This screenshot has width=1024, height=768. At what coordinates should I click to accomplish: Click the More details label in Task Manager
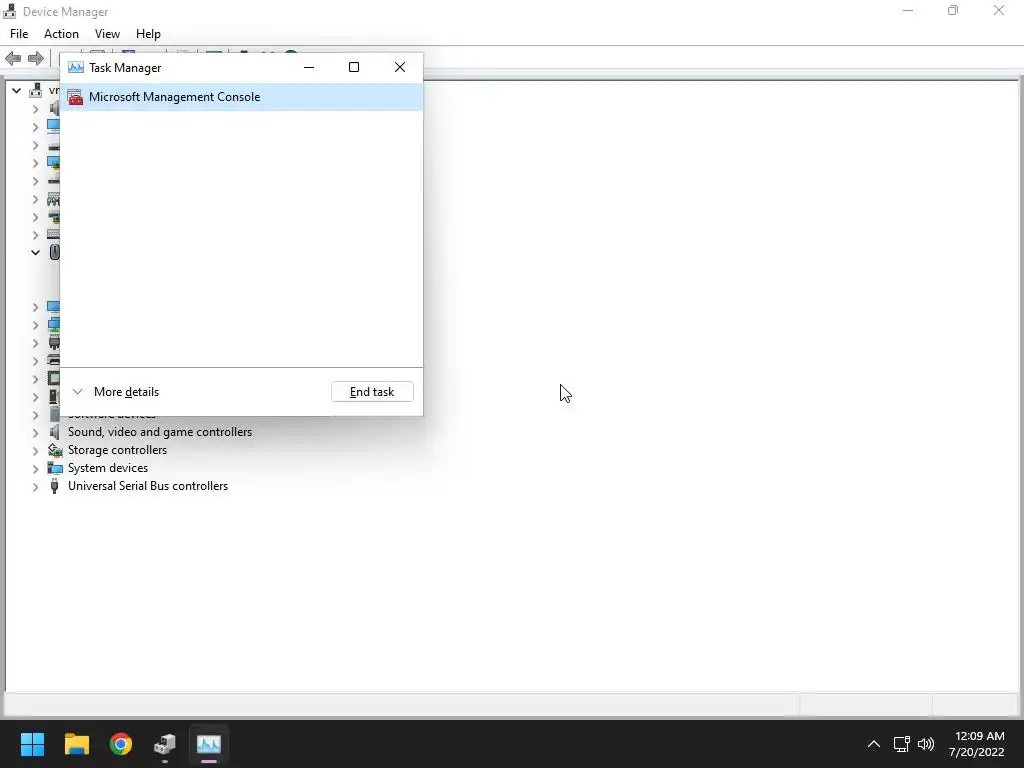(127, 392)
